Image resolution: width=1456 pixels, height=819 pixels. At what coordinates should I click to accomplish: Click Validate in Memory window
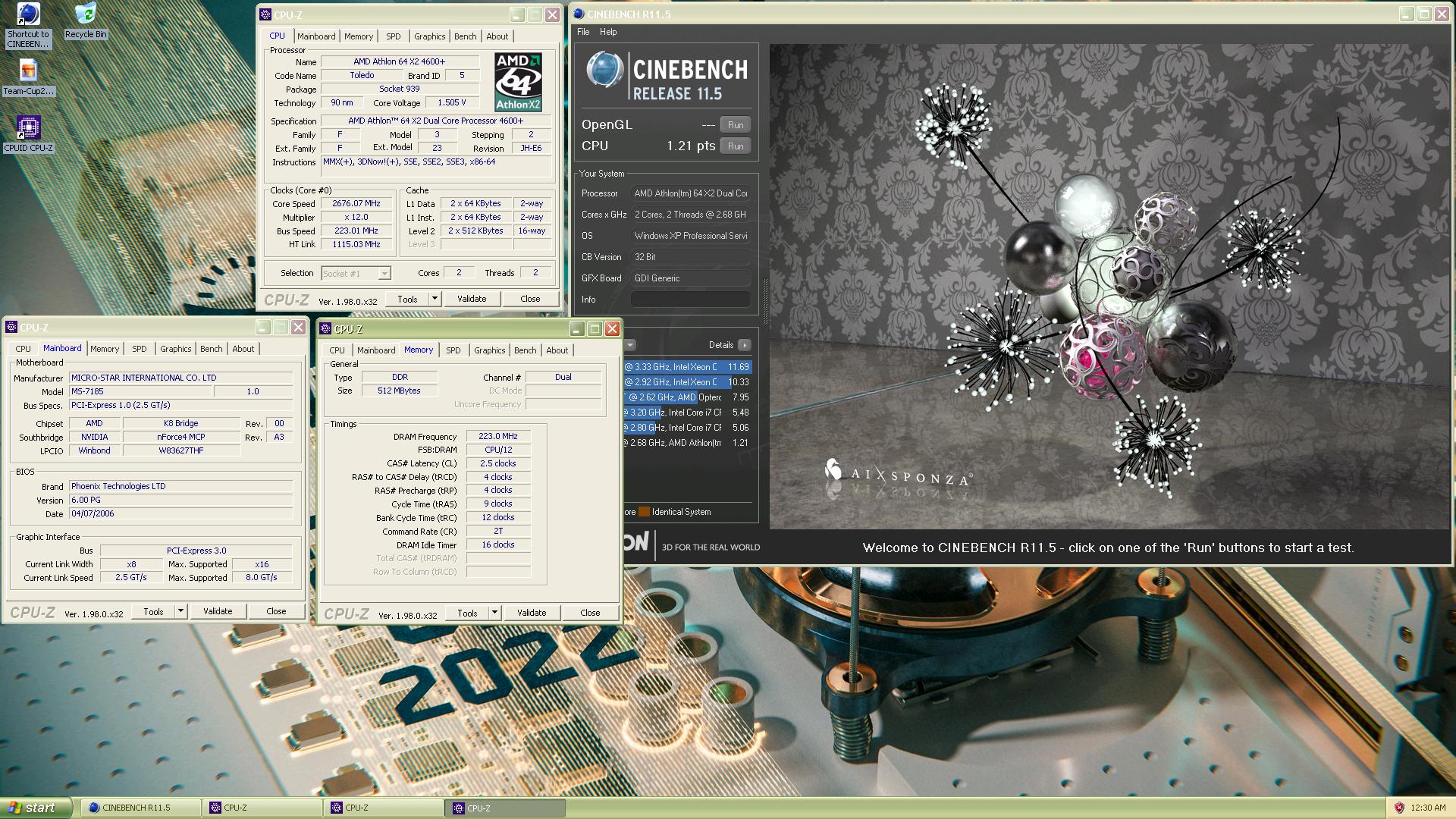coord(532,613)
